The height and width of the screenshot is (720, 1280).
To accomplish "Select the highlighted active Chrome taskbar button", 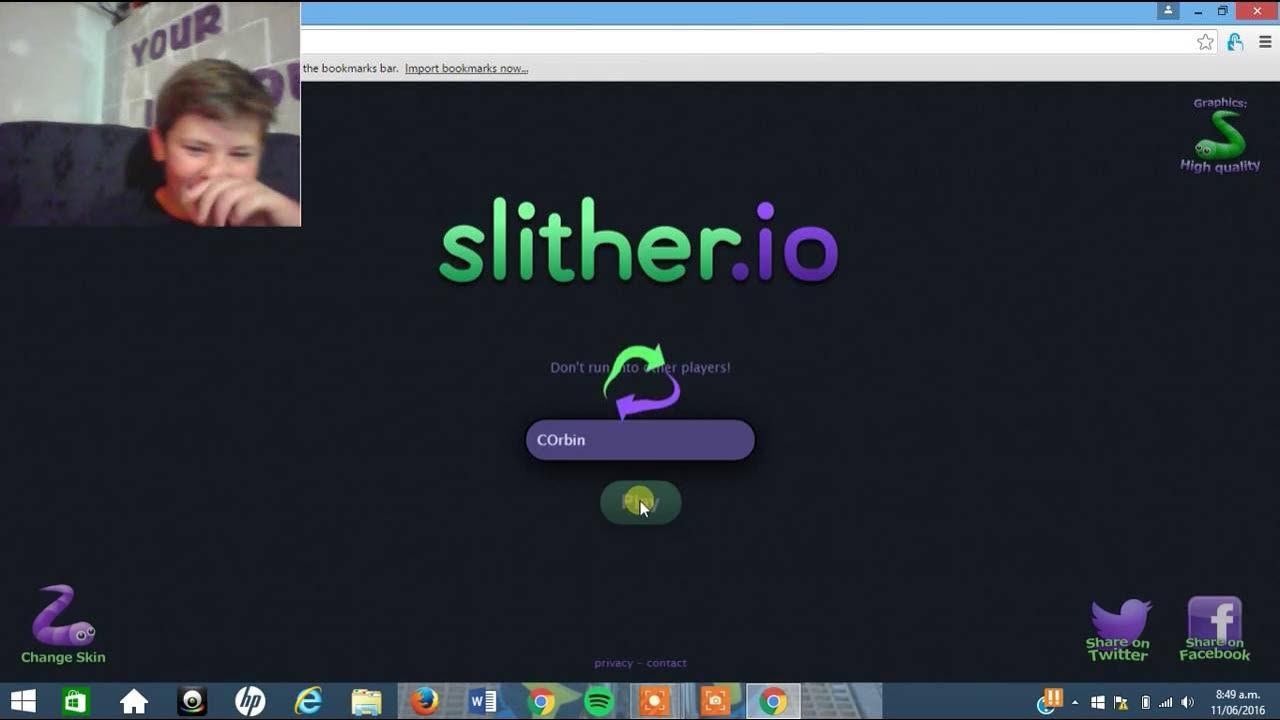I will [x=773, y=702].
